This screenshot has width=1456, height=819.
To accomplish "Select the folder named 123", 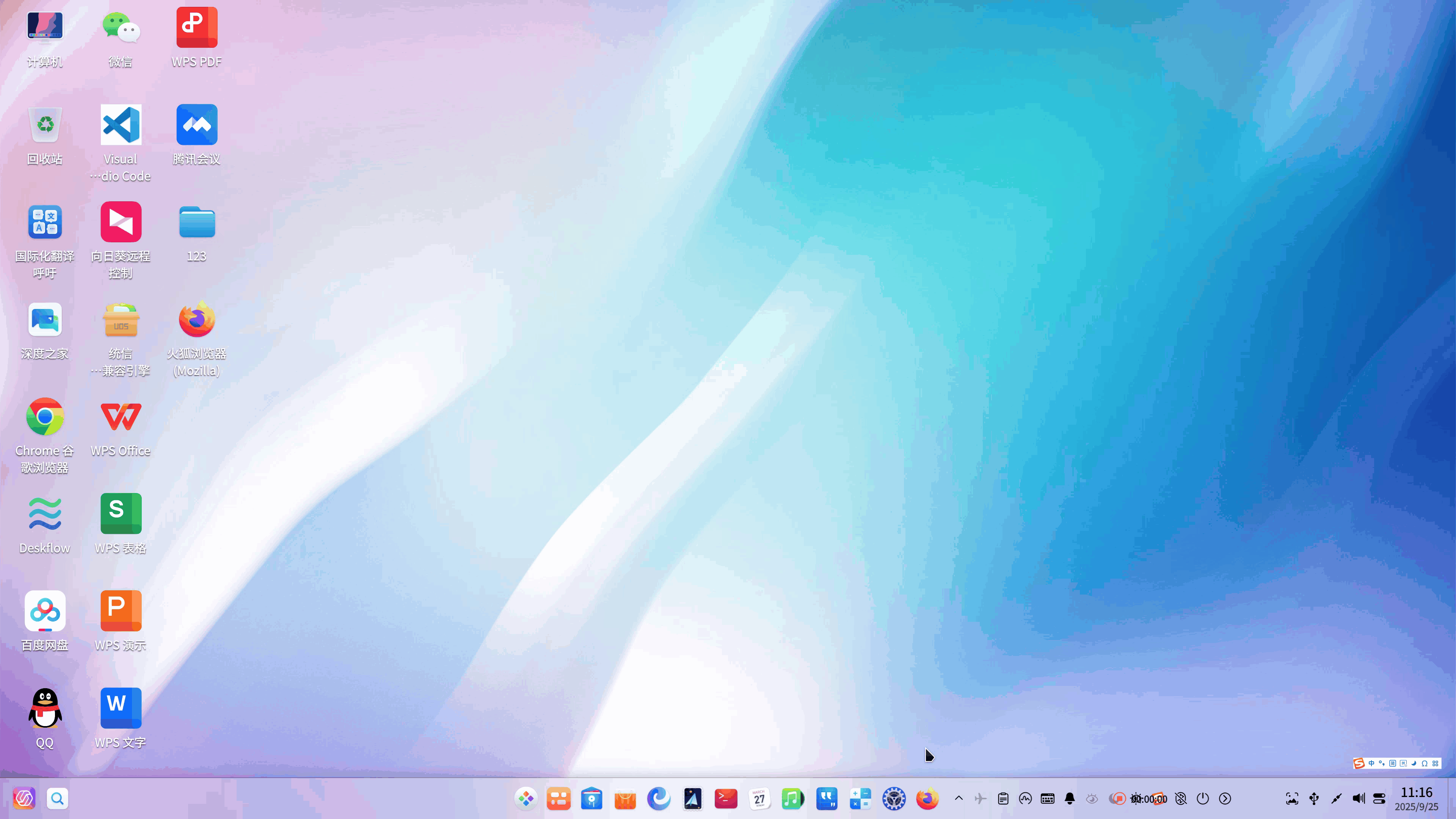I will click(197, 221).
